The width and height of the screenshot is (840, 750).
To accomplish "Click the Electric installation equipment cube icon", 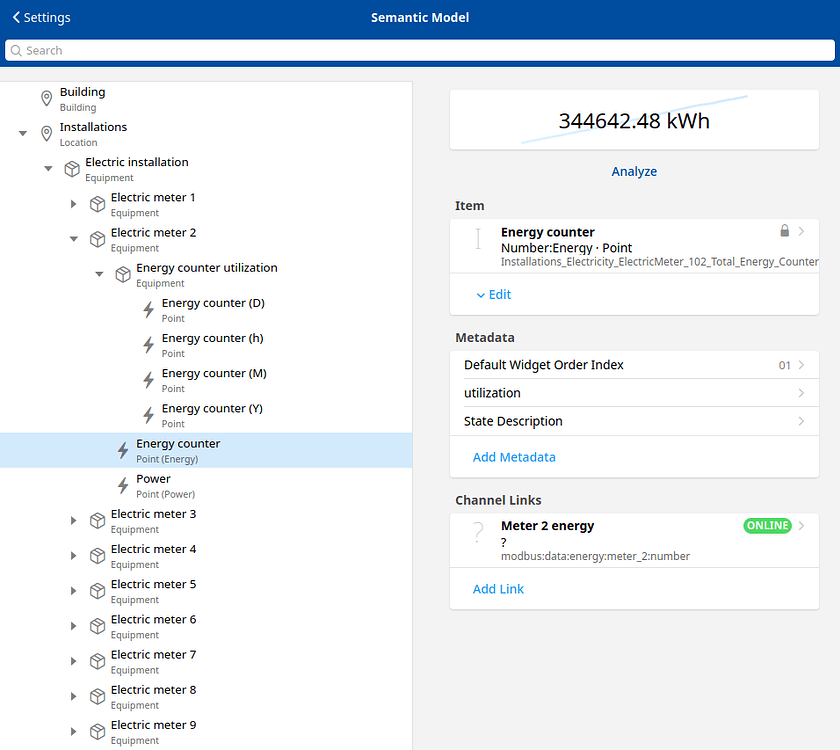I will [71, 168].
